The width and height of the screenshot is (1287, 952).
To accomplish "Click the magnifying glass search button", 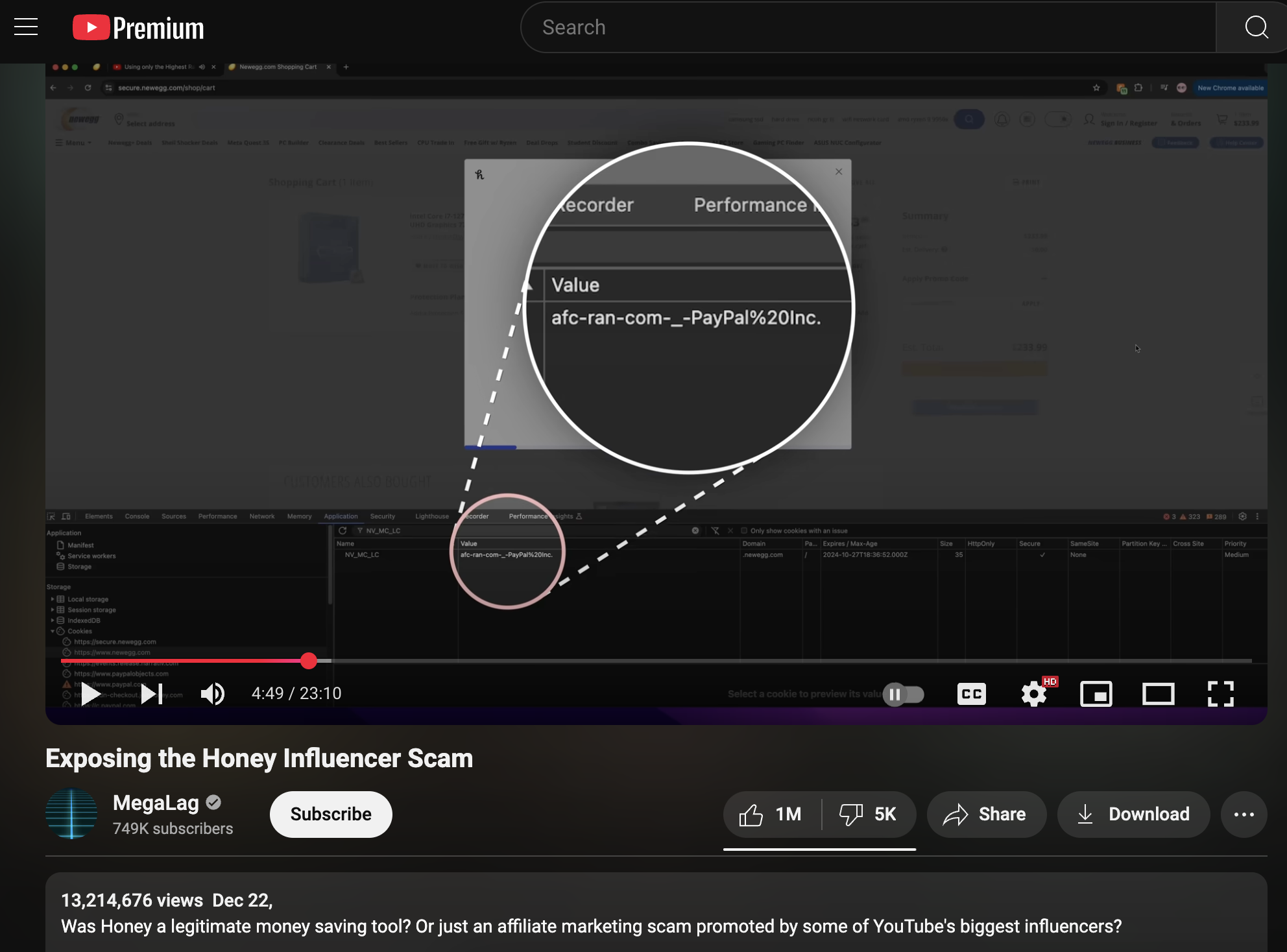I will click(x=1256, y=27).
